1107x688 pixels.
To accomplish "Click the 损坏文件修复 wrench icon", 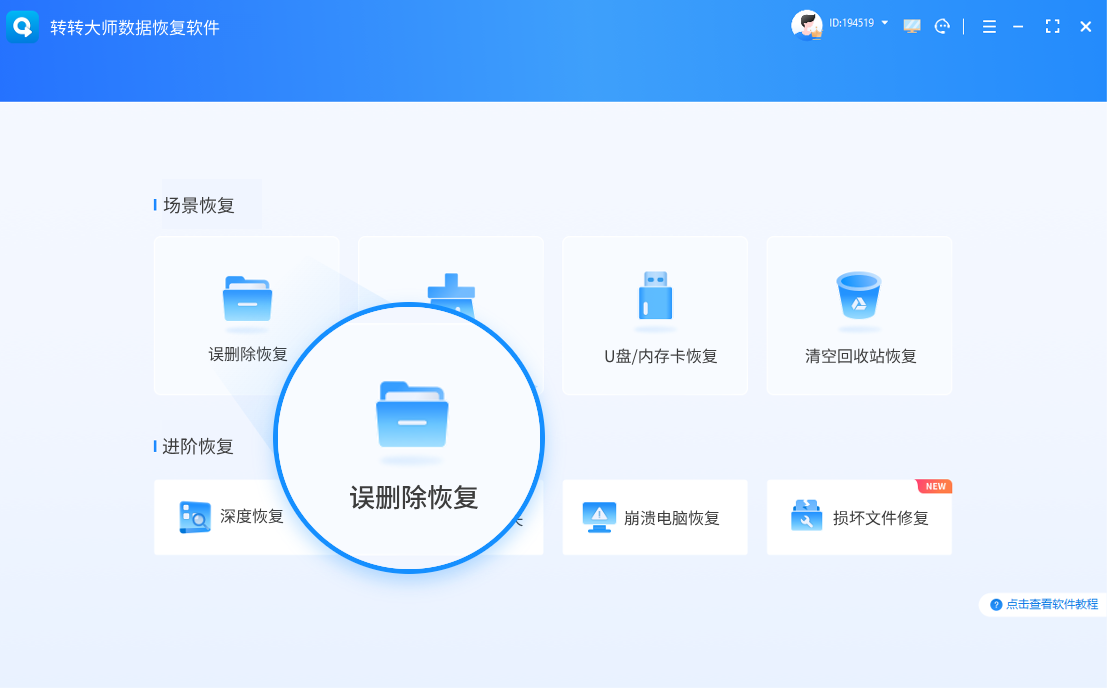I will (x=805, y=517).
